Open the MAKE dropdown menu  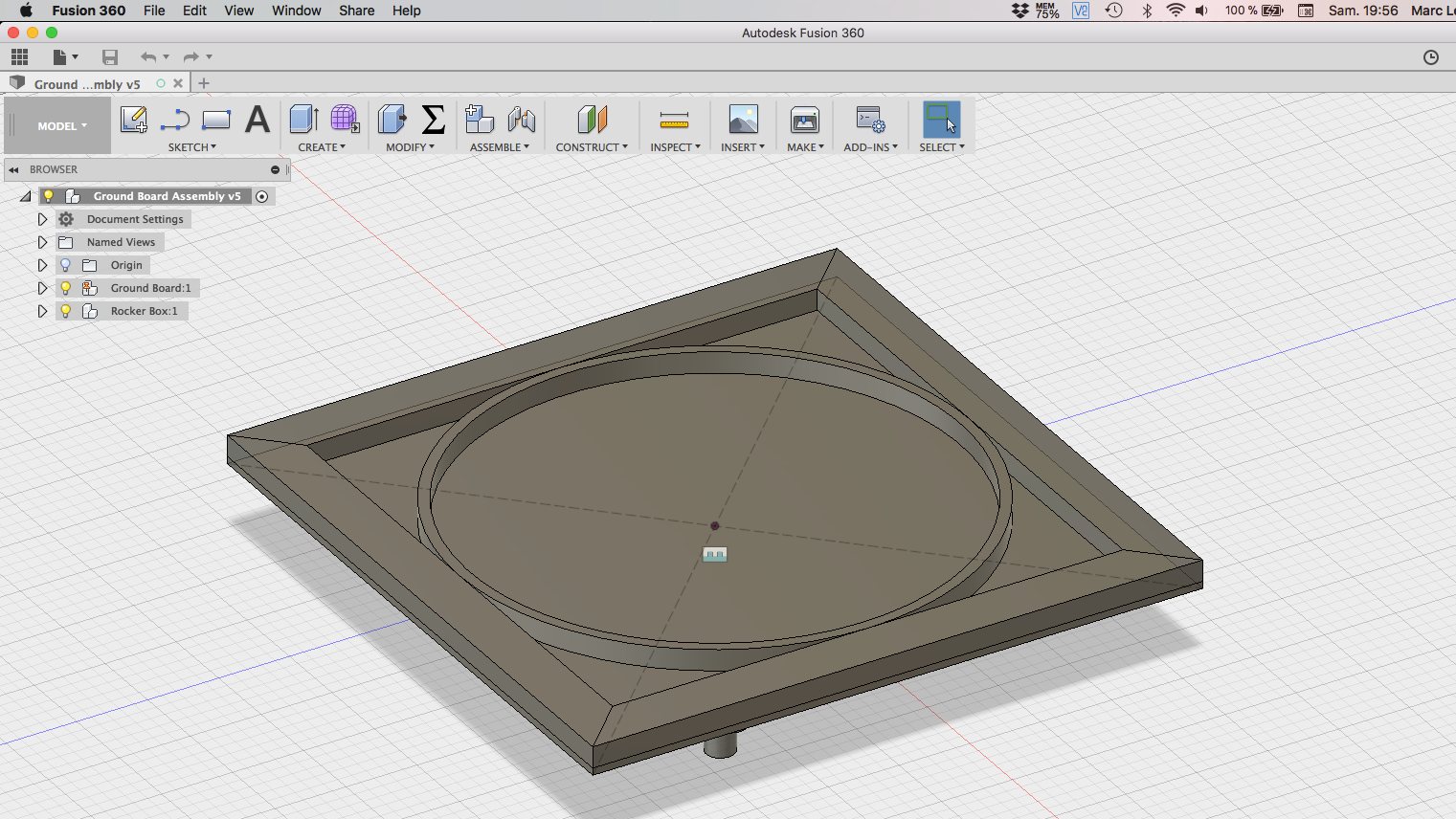pos(805,147)
